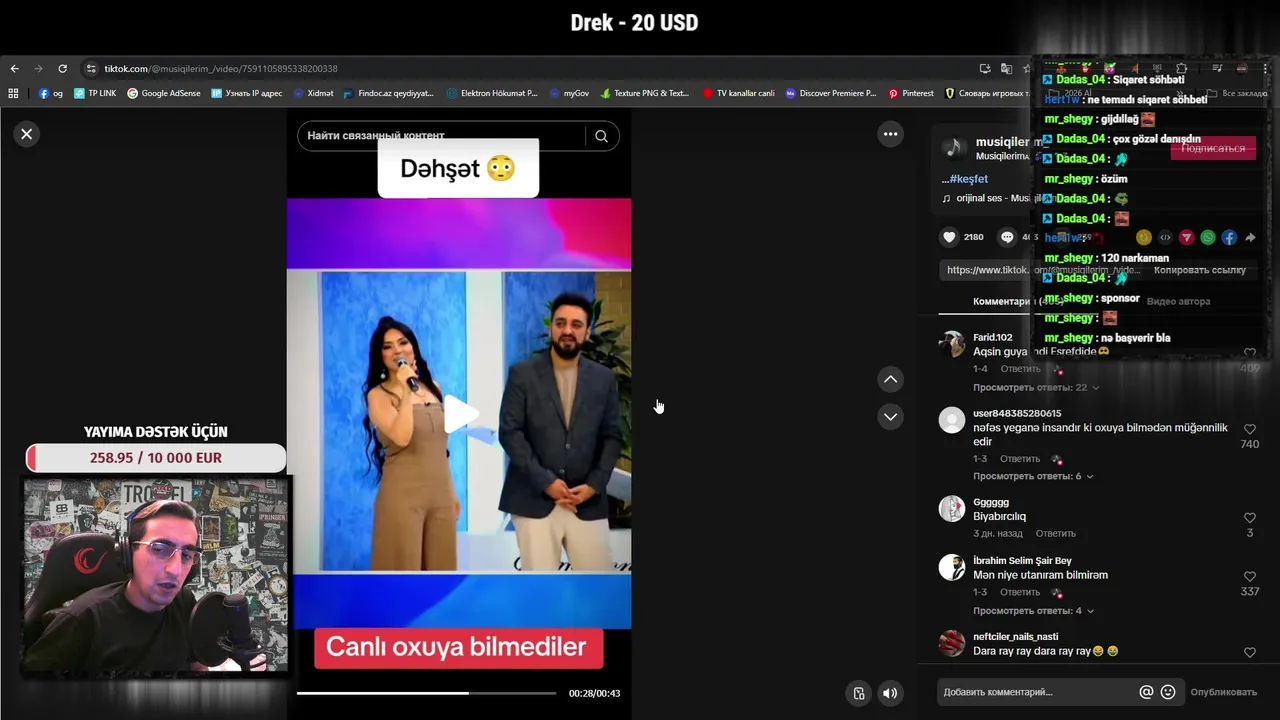Seek on the video progress bar
The image size is (1280, 720).
[426, 693]
